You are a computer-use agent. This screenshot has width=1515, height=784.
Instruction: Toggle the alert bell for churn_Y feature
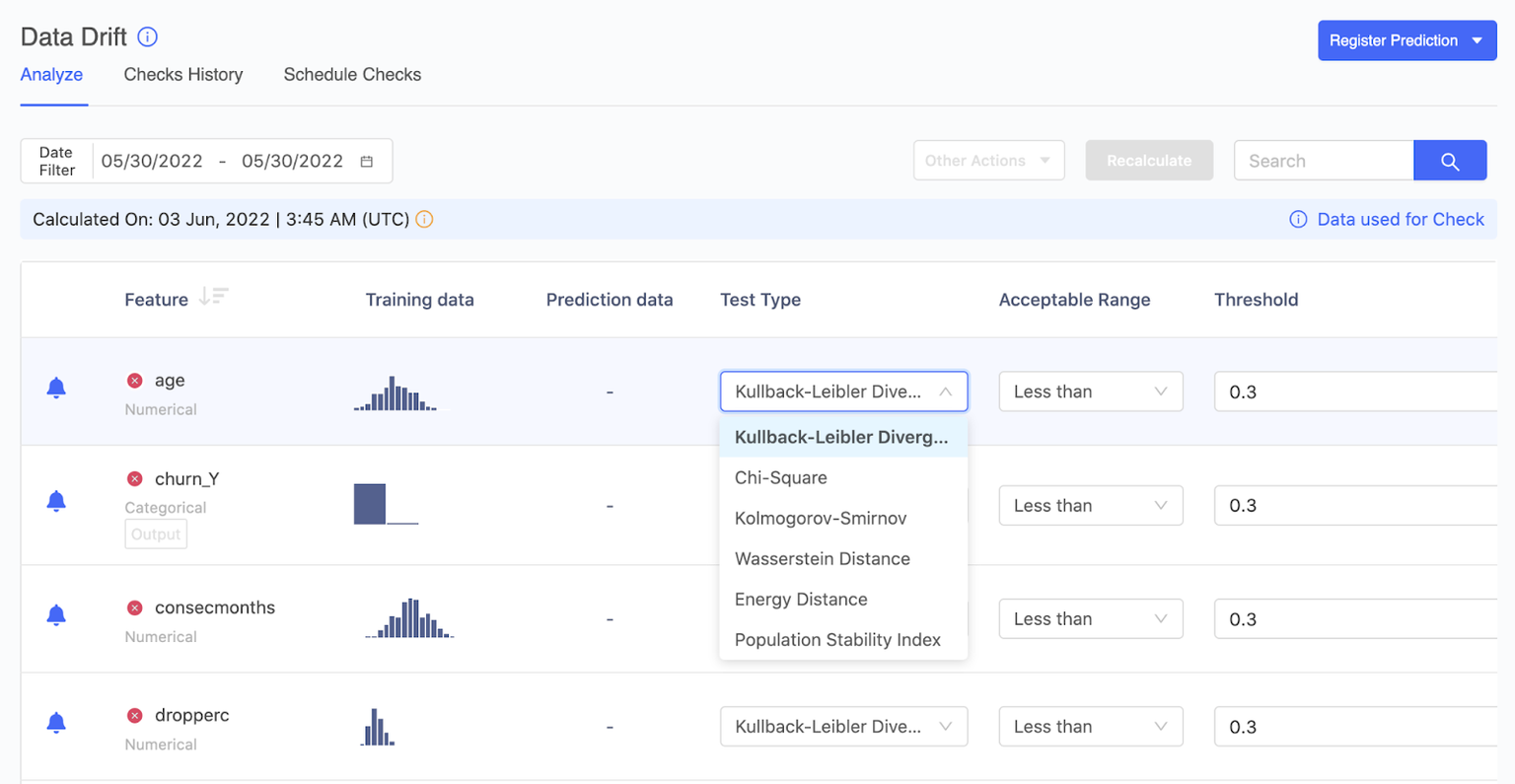[56, 499]
